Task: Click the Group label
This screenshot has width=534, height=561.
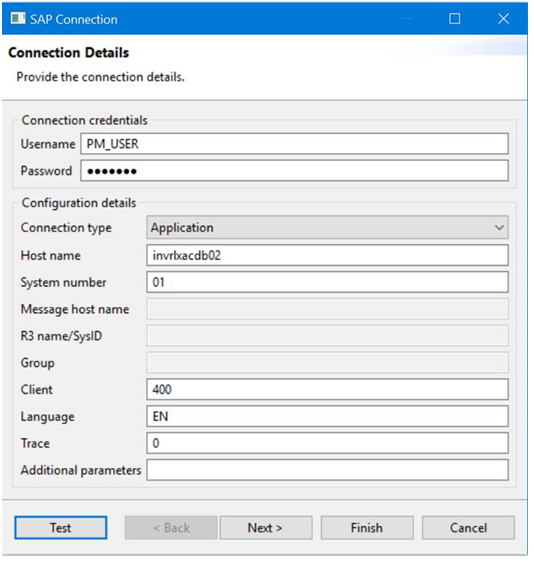Action: [38, 363]
